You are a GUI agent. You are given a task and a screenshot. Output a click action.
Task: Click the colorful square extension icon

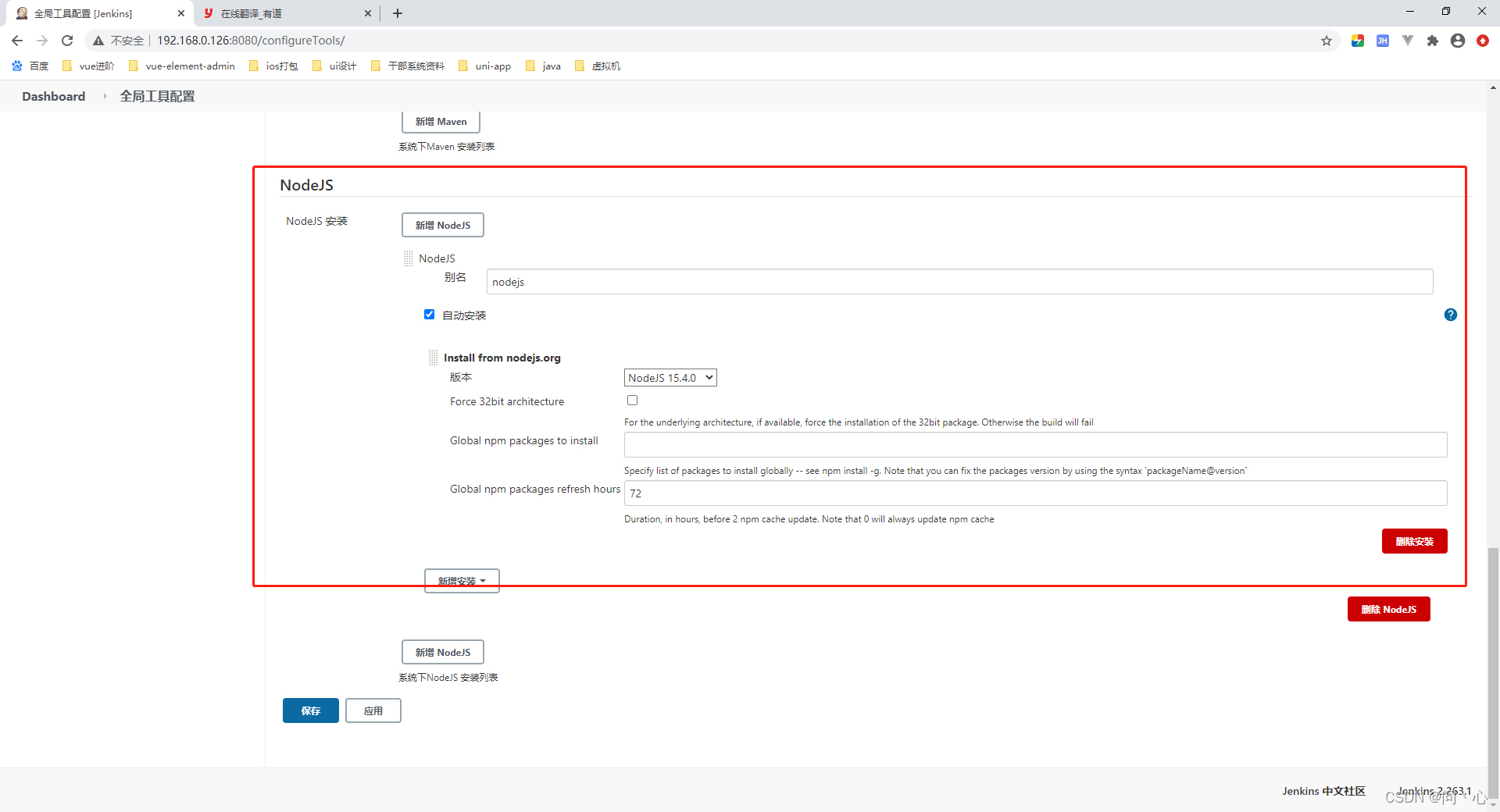1358,41
